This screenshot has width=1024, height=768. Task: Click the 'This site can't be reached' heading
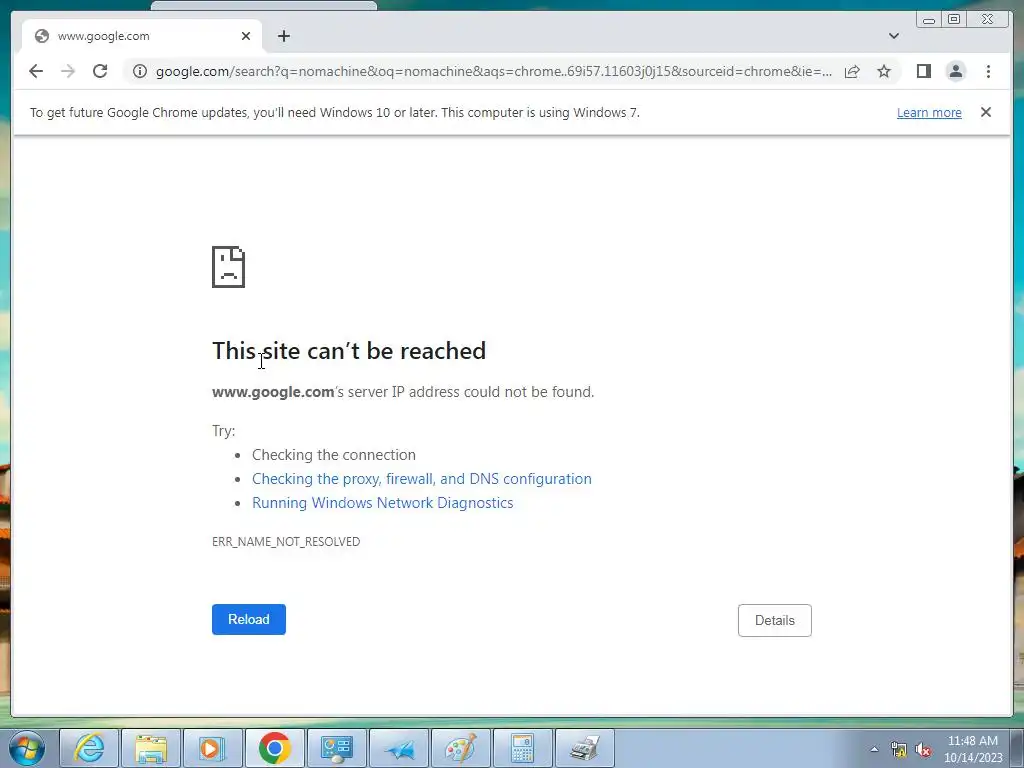pyautogui.click(x=349, y=351)
